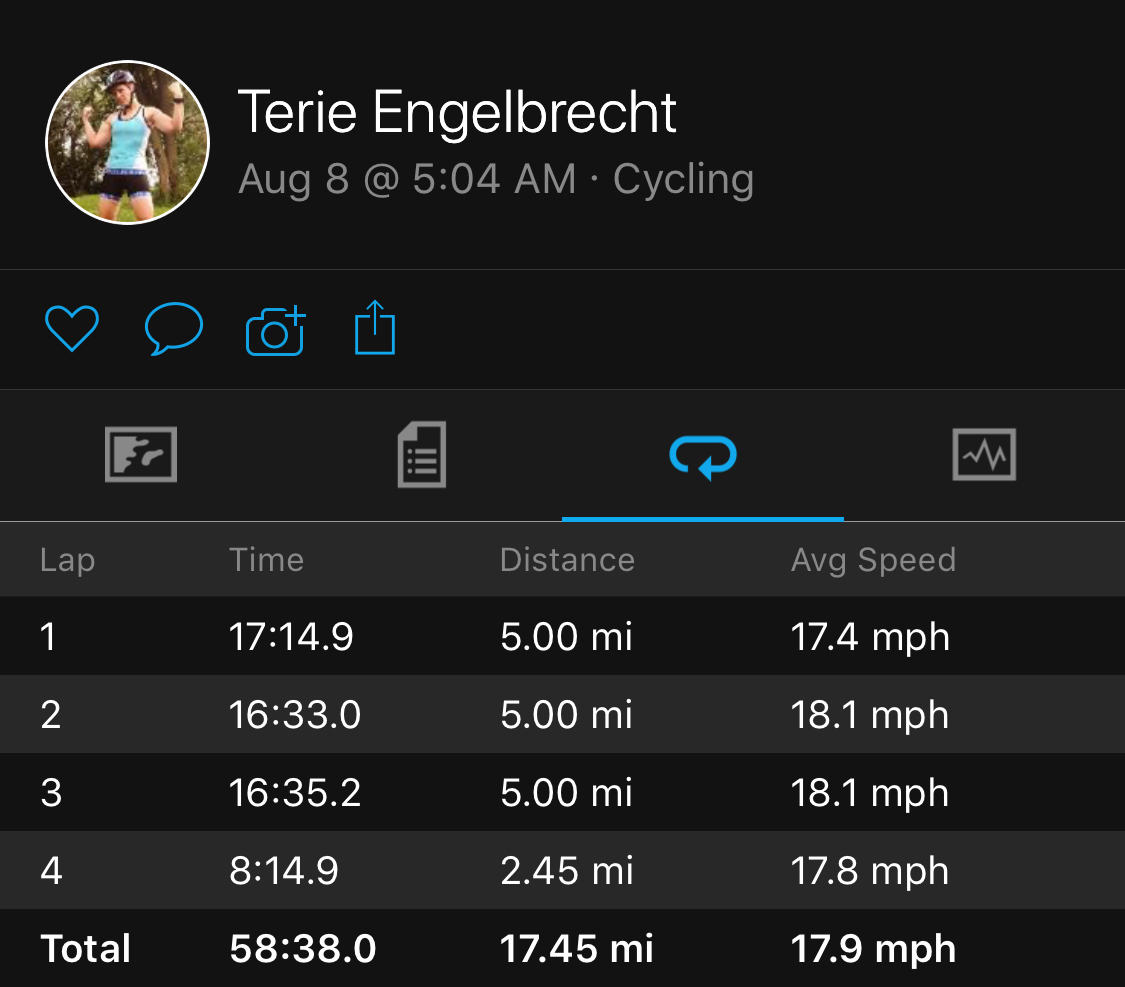
Task: Select lap 3 row with 16:35.2 time
Action: 562,793
